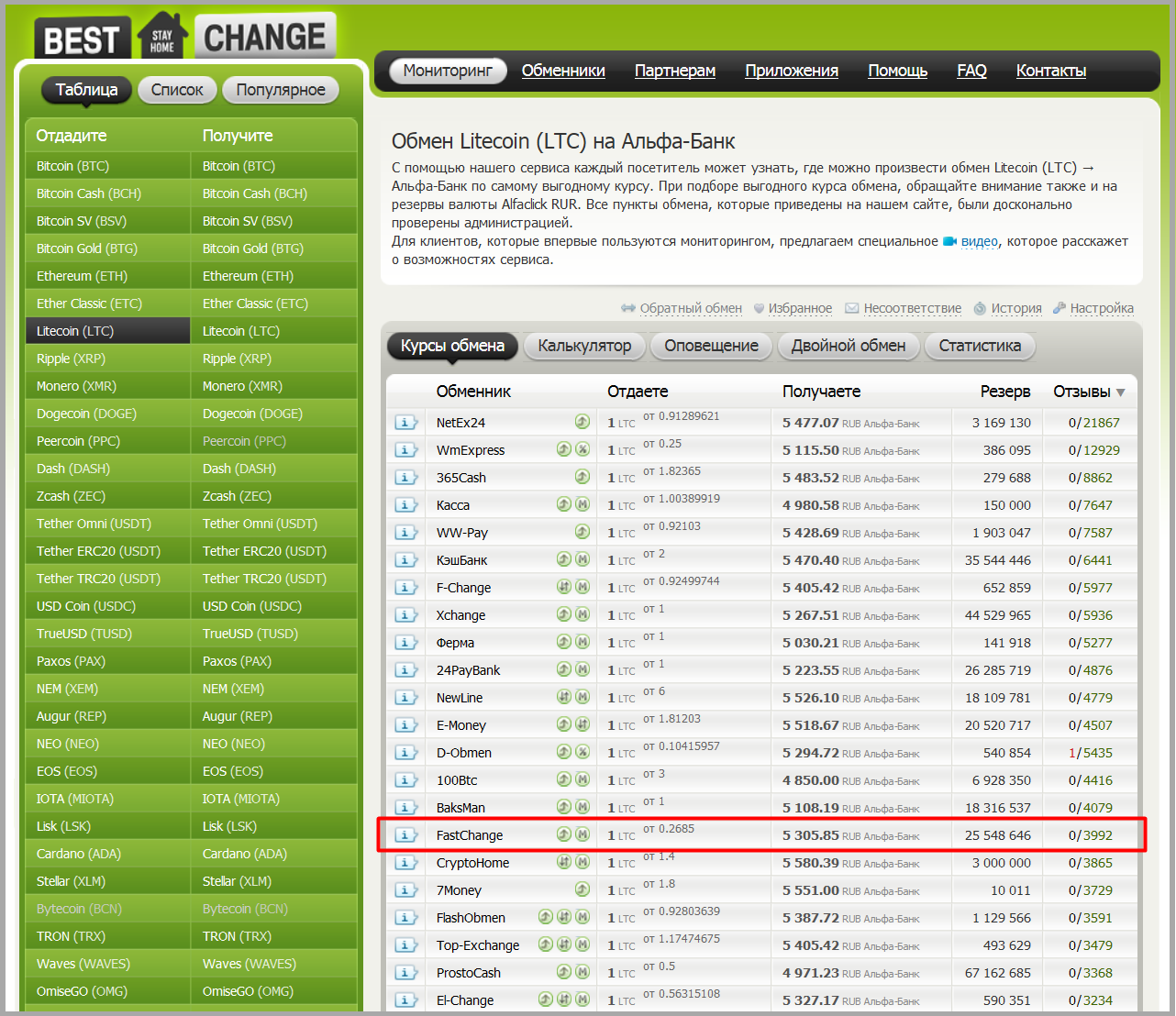The width and height of the screenshot is (1176, 1016).
Task: Click the two-arrows badge icon in the NewLine row
Action: [x=564, y=697]
